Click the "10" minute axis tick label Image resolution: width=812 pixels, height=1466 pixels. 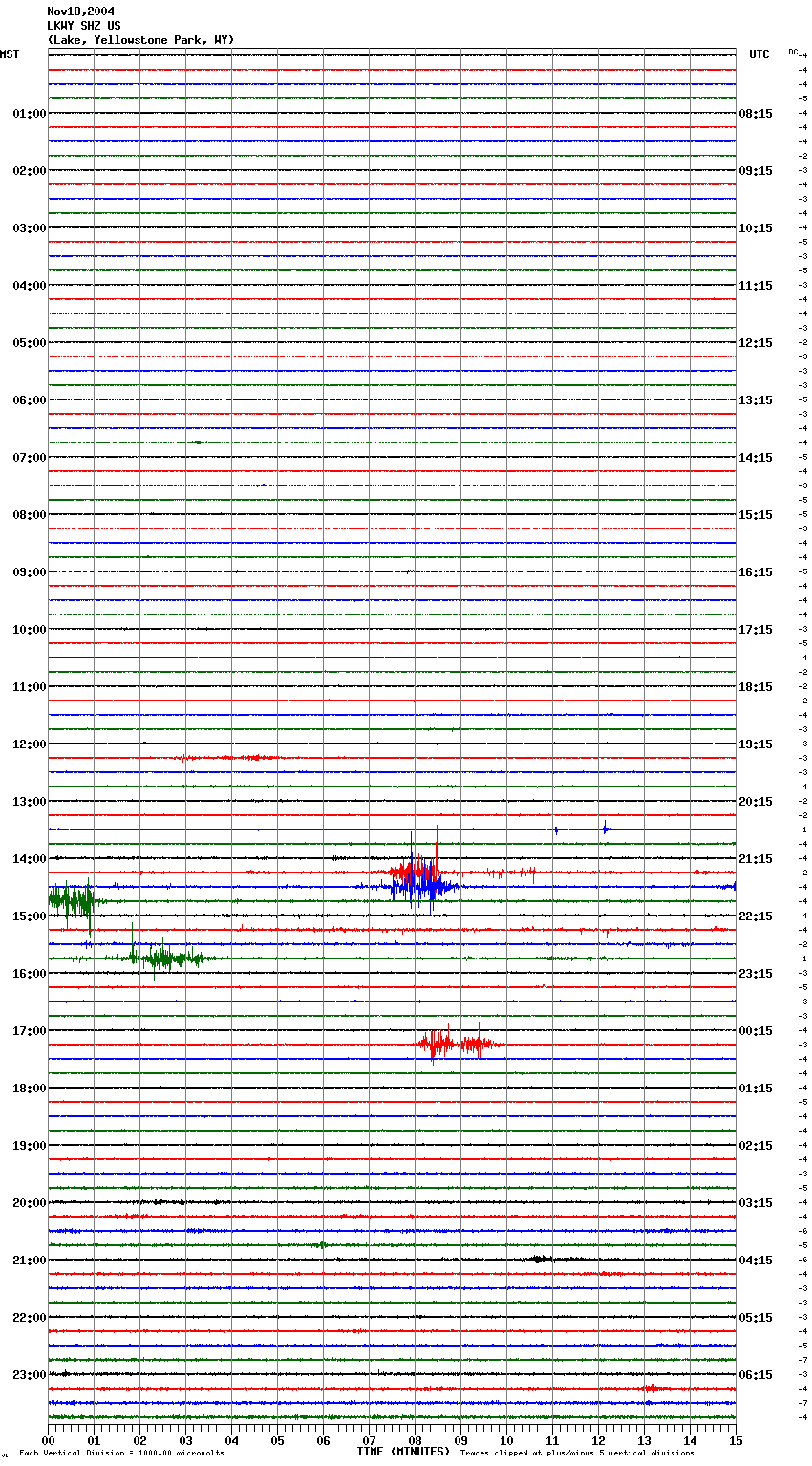pyautogui.click(x=506, y=1440)
